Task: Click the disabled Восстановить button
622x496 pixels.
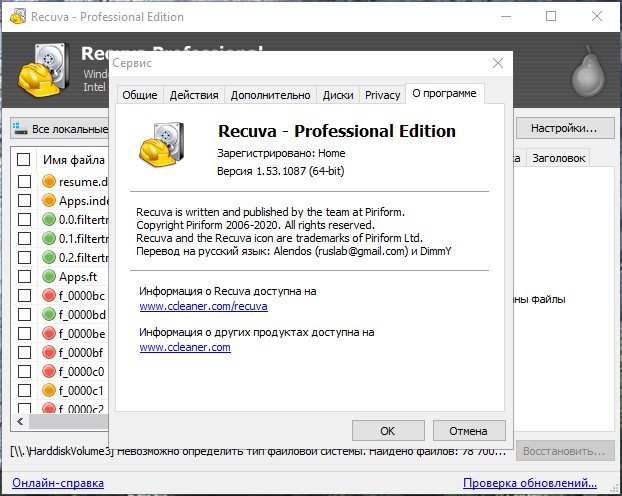Action: (x=565, y=451)
